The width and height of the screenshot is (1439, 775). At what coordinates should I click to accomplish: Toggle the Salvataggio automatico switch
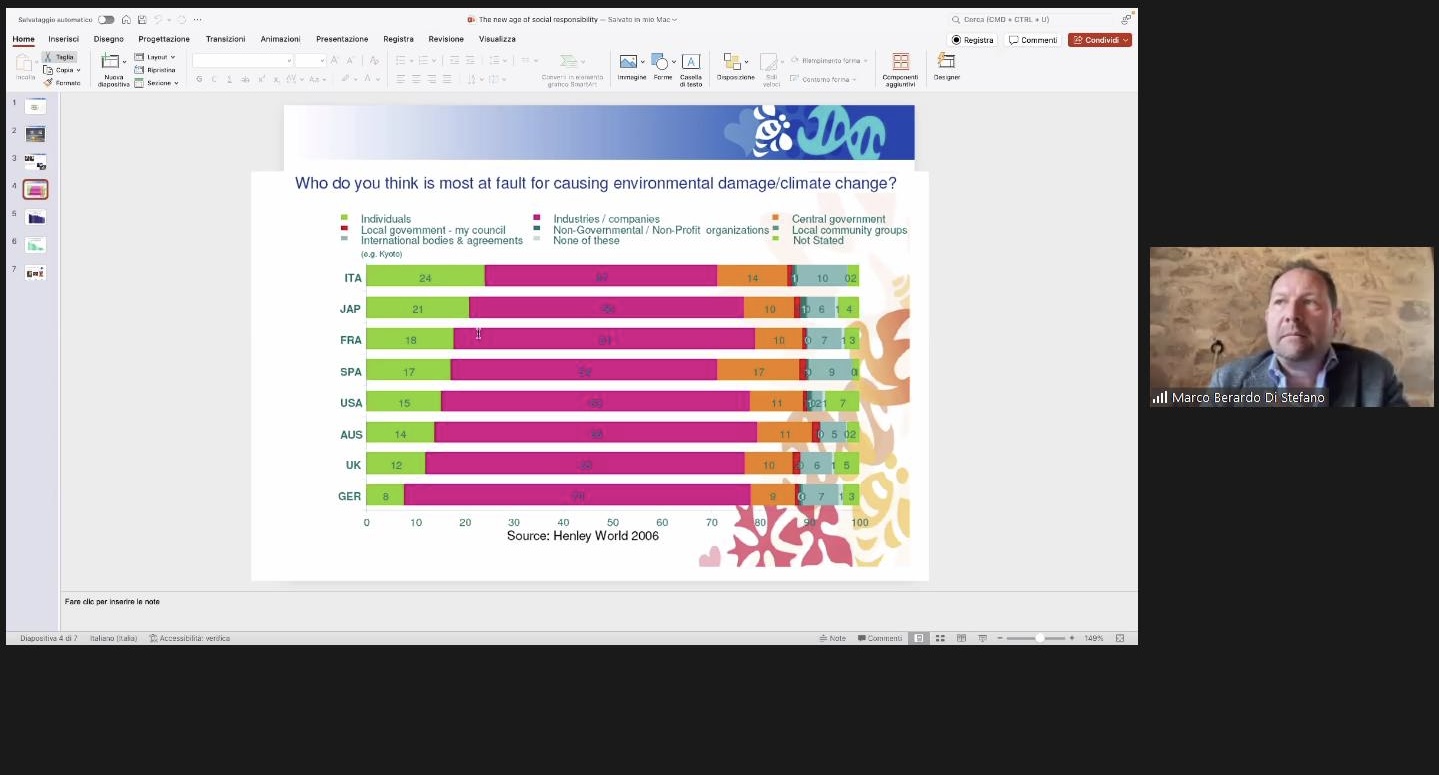106,19
